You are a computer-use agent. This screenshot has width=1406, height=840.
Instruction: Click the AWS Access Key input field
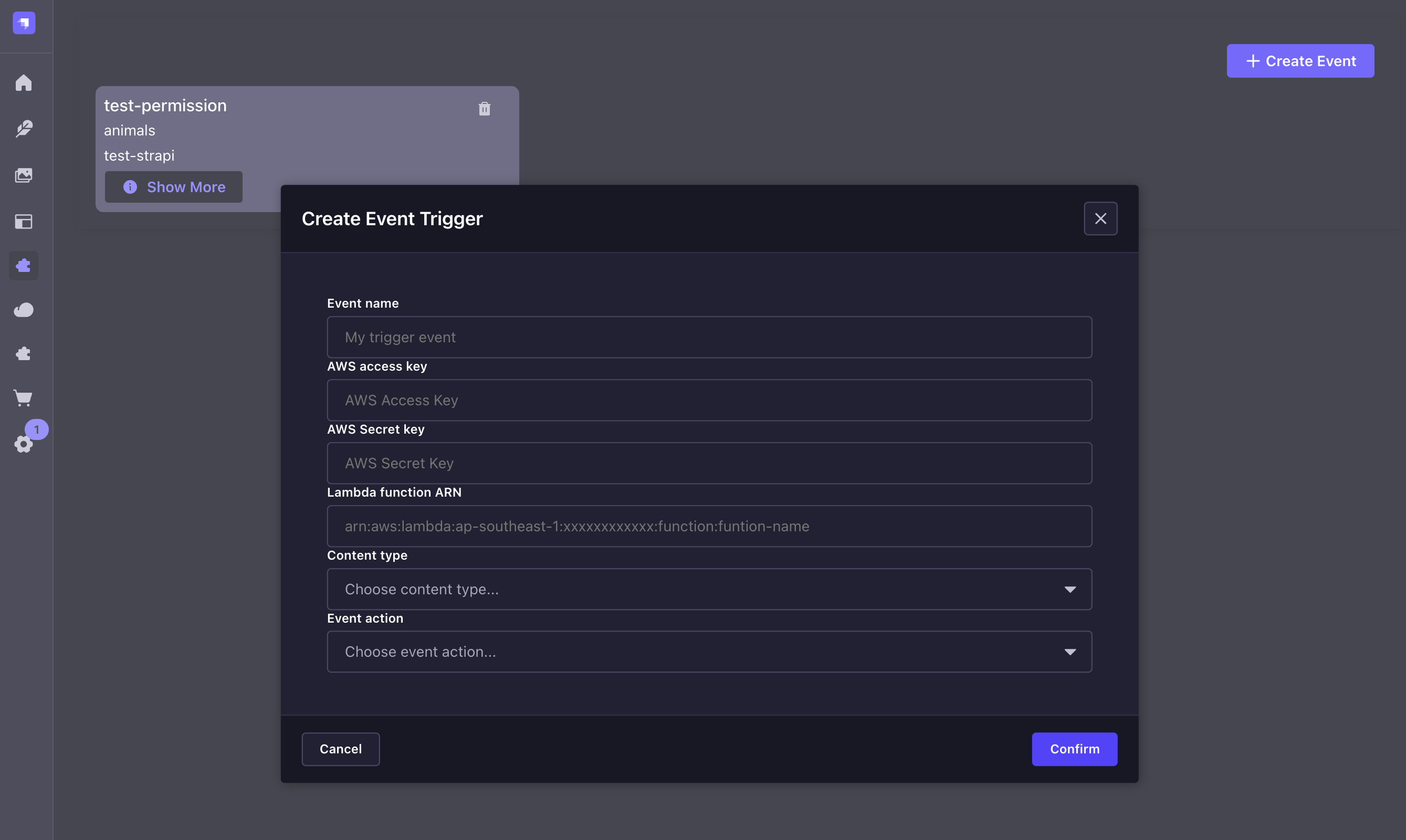point(709,399)
